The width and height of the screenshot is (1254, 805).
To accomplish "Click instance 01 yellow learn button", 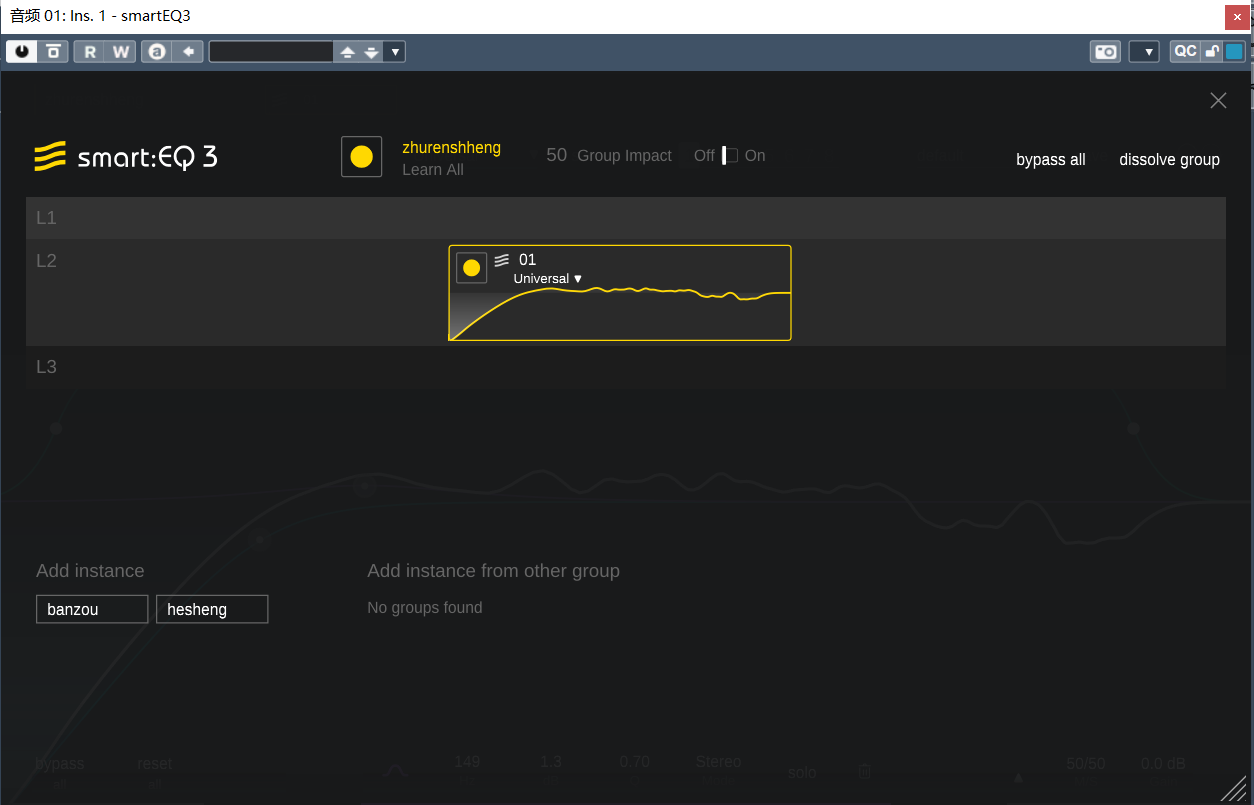I will point(472,268).
